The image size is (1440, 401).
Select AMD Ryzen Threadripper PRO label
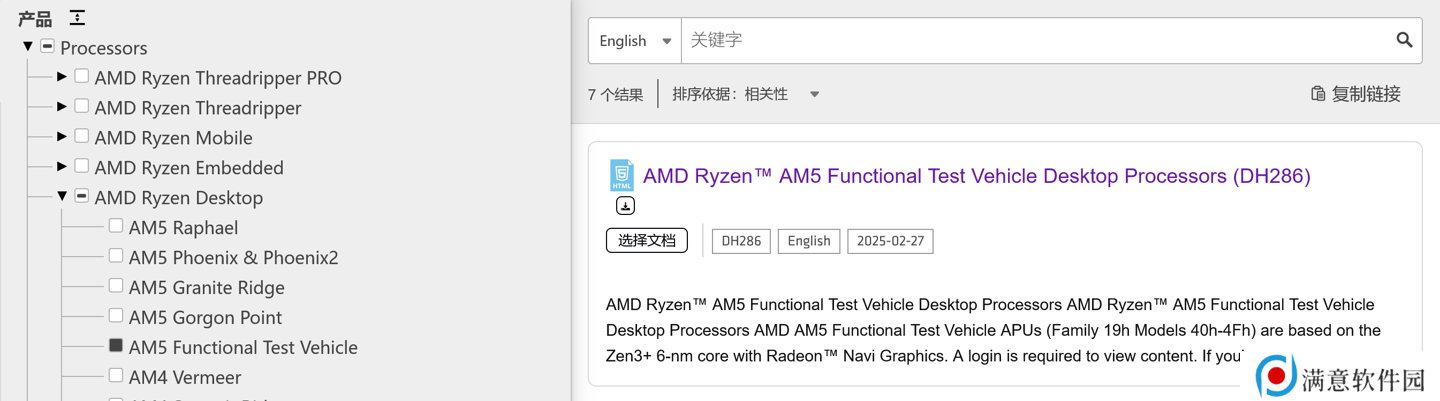218,78
